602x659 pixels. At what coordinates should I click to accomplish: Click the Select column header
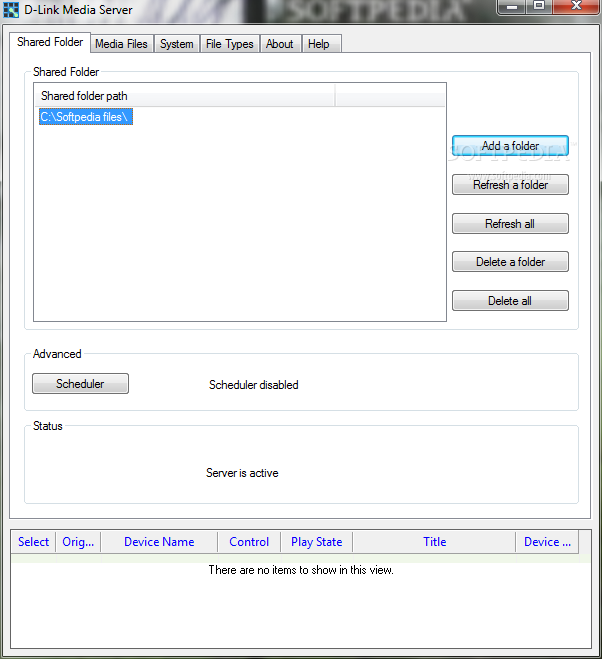33,542
